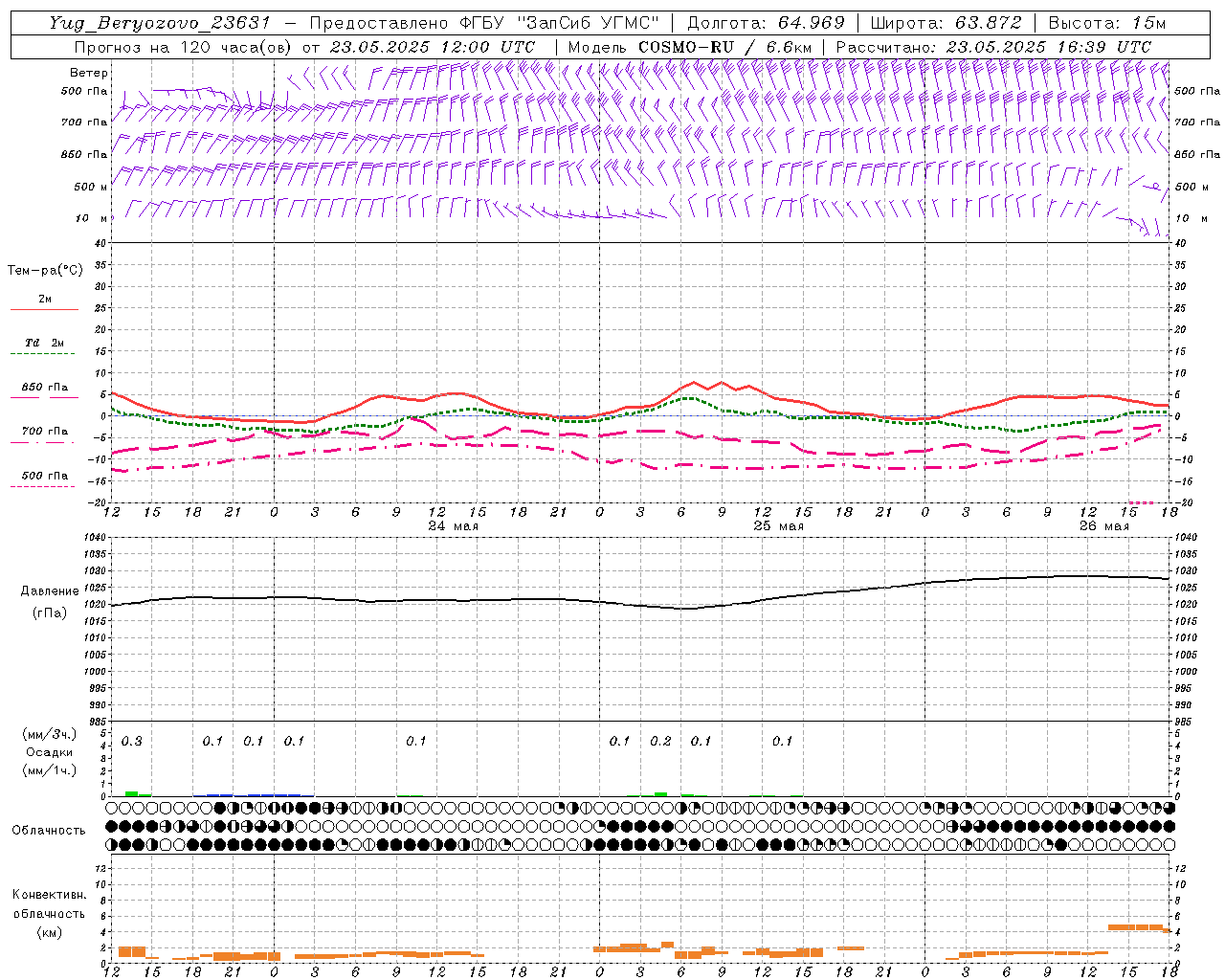Click the red line sample under 2м legend
The image size is (1225, 980).
tap(44, 310)
